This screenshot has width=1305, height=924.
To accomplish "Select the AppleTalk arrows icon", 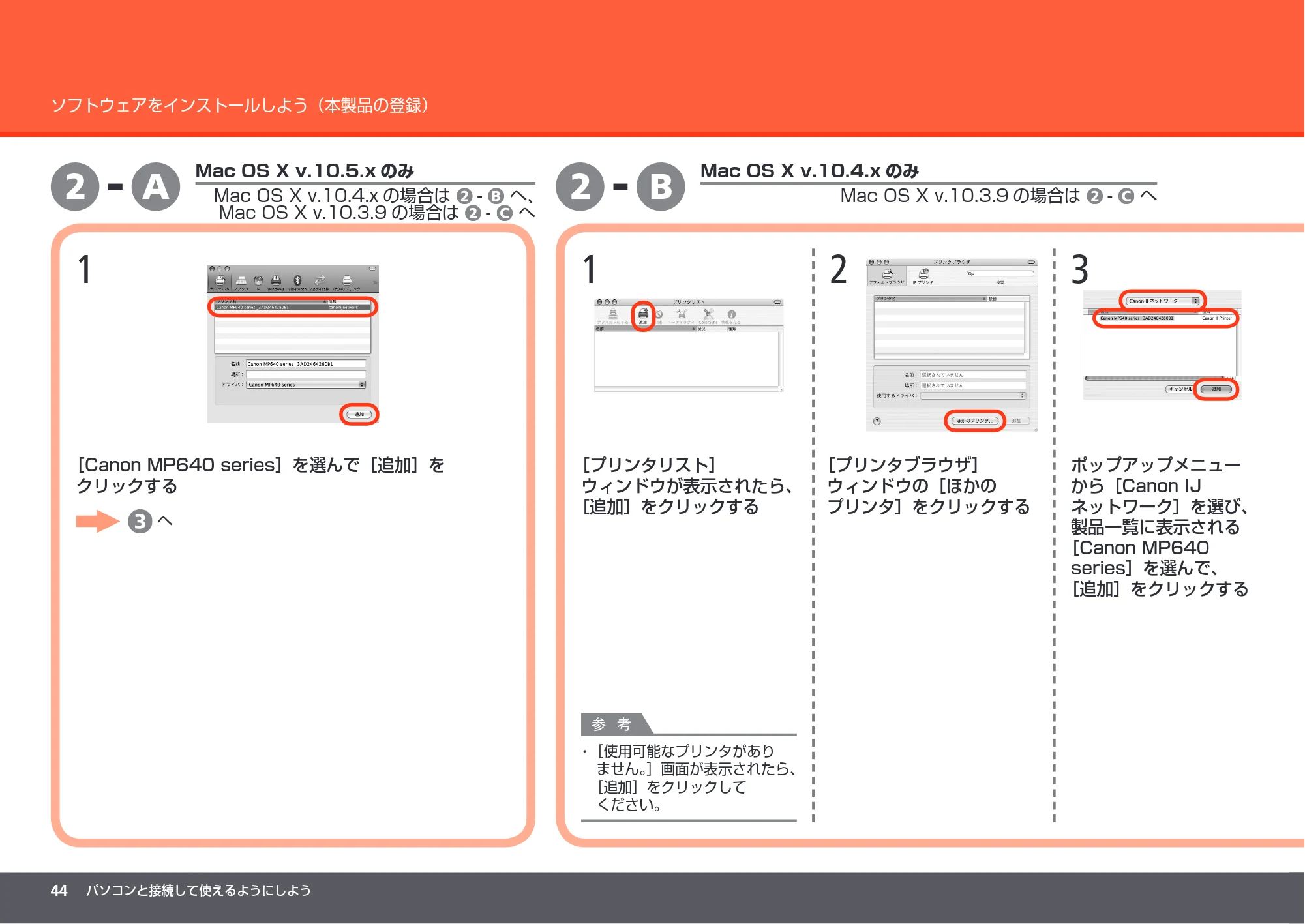I will click(x=320, y=281).
